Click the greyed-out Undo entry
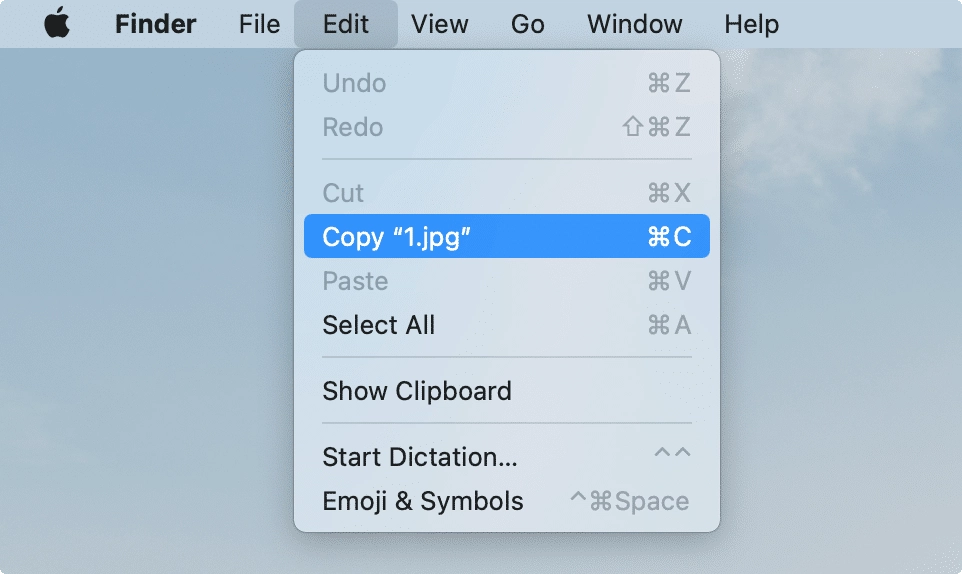 (x=354, y=83)
